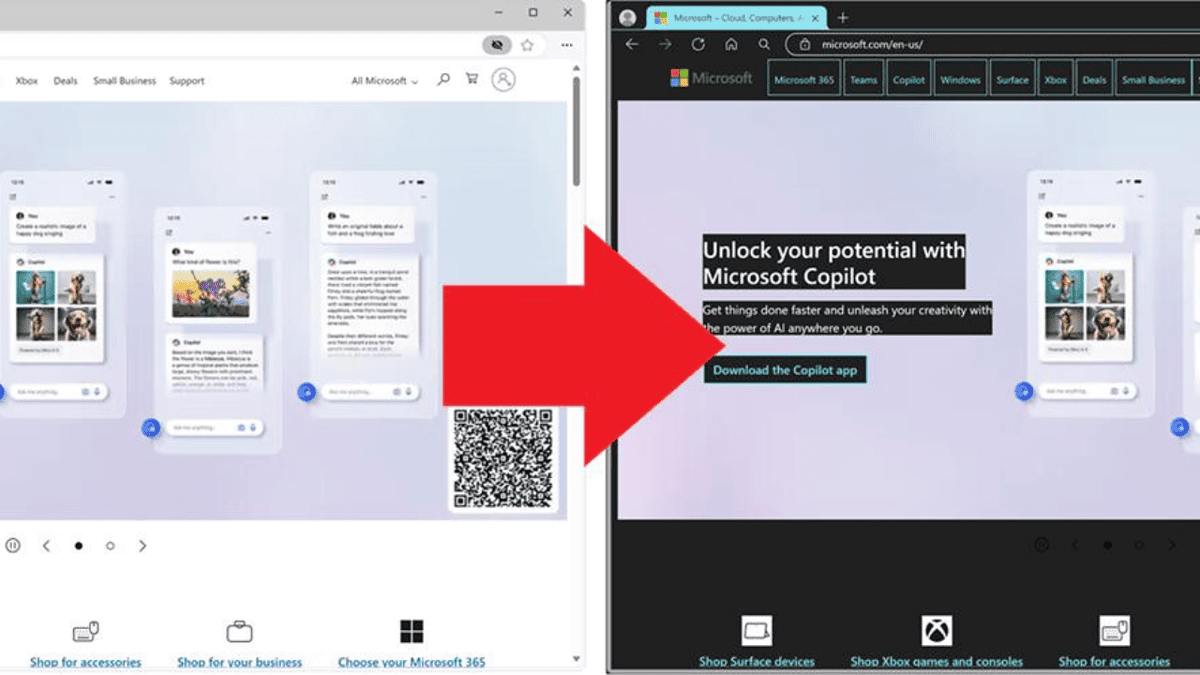This screenshot has width=1200, height=675.
Task: Click the home icon in the dark browser
Action: 729,44
